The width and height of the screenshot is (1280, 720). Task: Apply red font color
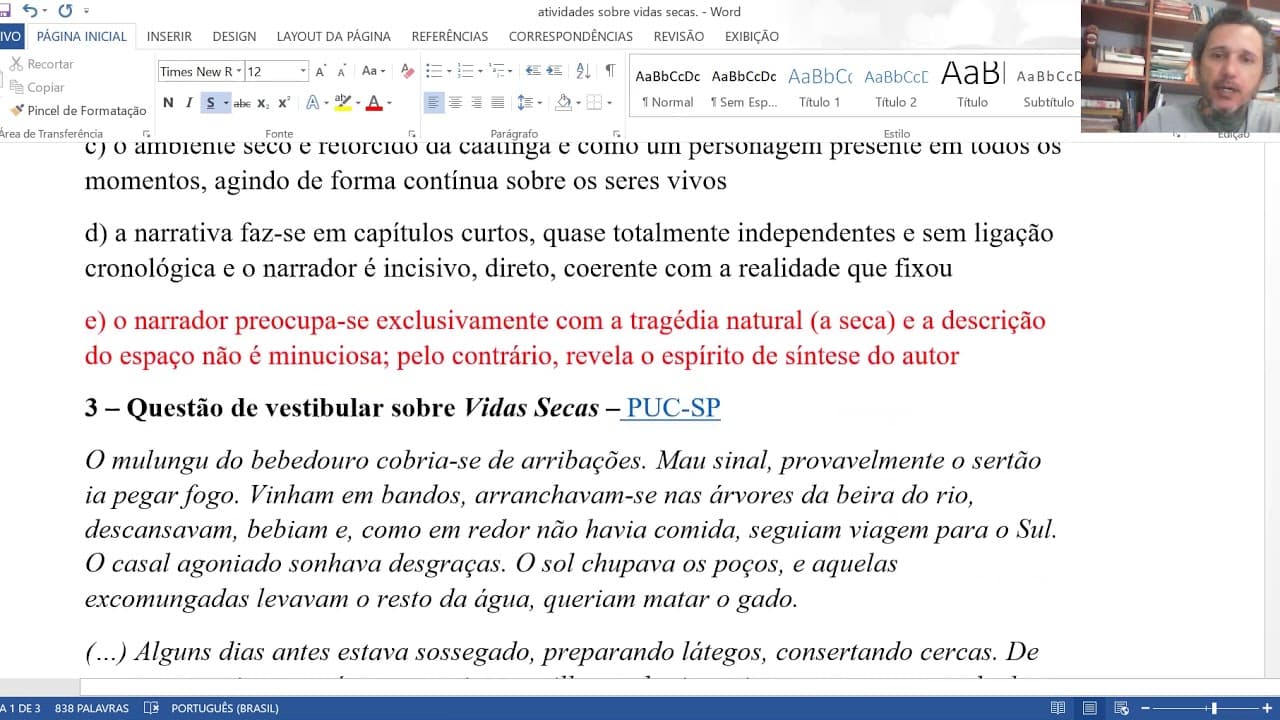point(374,103)
